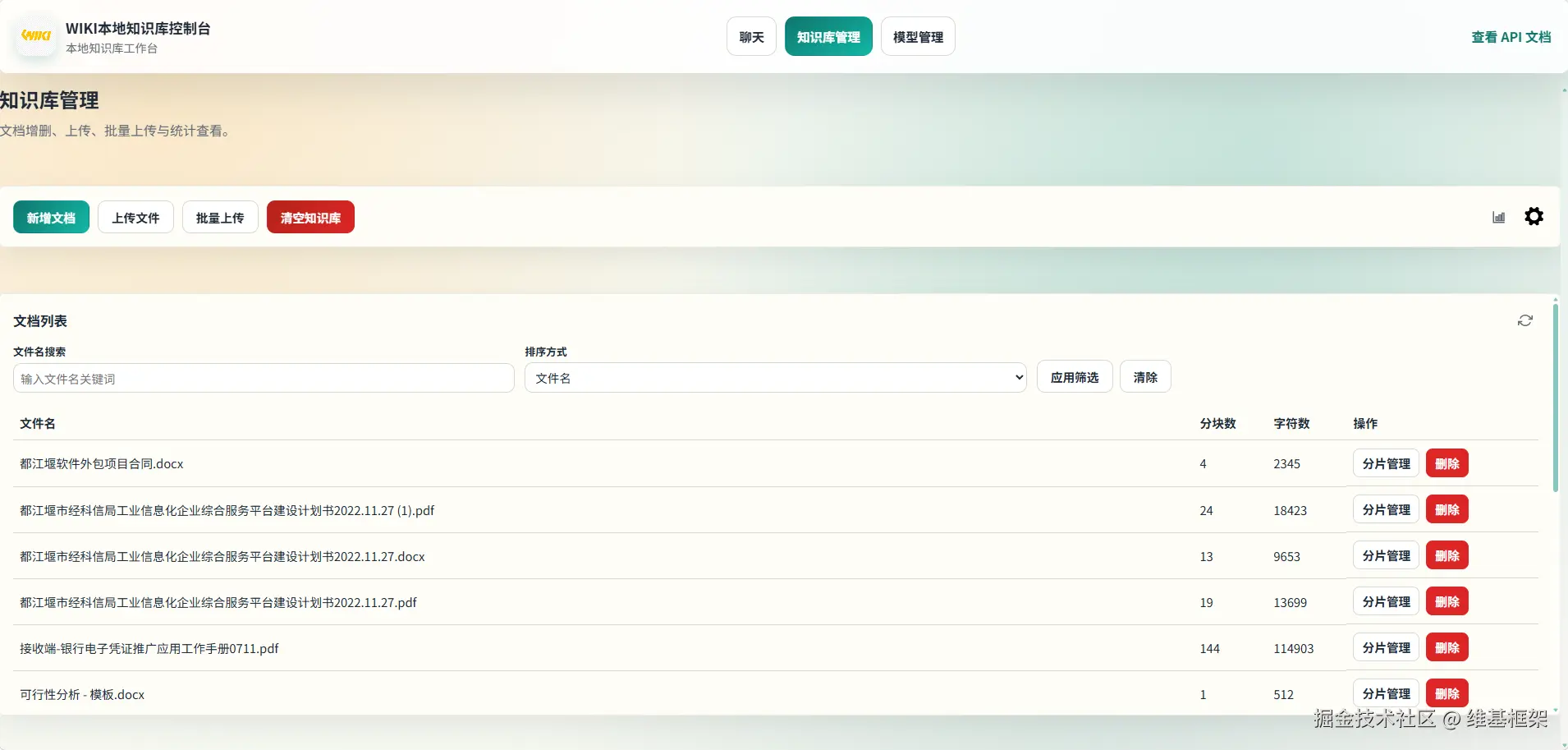Image resolution: width=1568 pixels, height=750 pixels.
Task: Click the 文件名 column header
Action: point(38,423)
